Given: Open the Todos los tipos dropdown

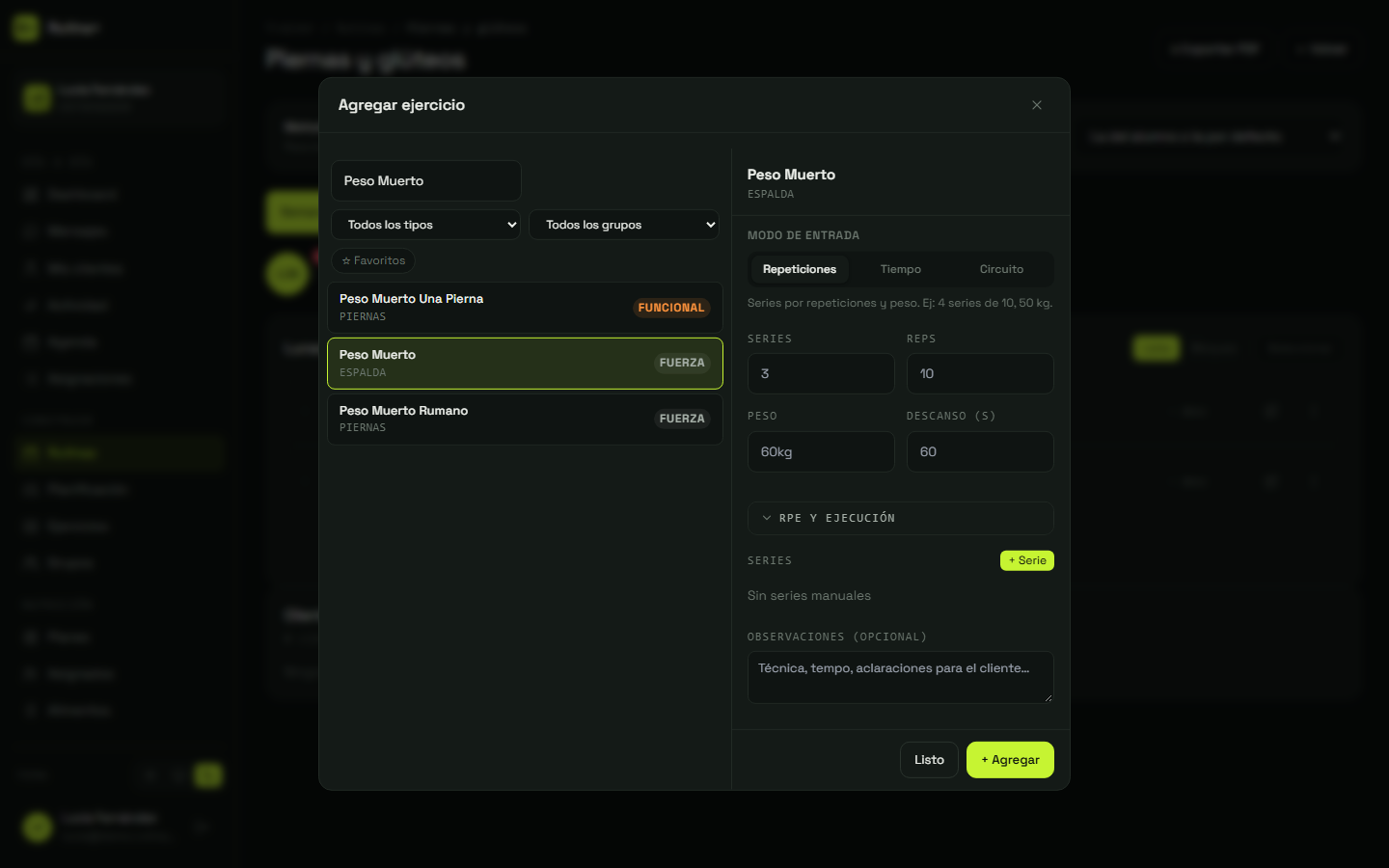Looking at the screenshot, I should [426, 225].
